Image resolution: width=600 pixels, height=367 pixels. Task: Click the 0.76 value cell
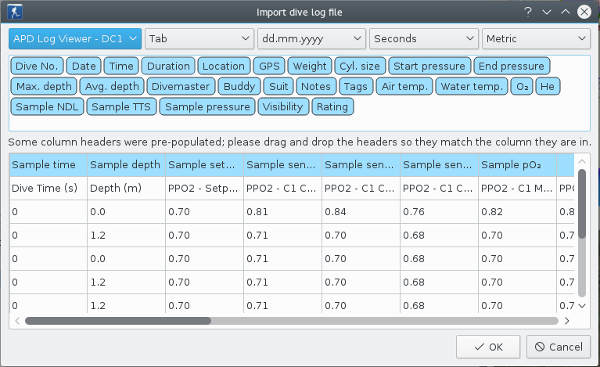439,212
